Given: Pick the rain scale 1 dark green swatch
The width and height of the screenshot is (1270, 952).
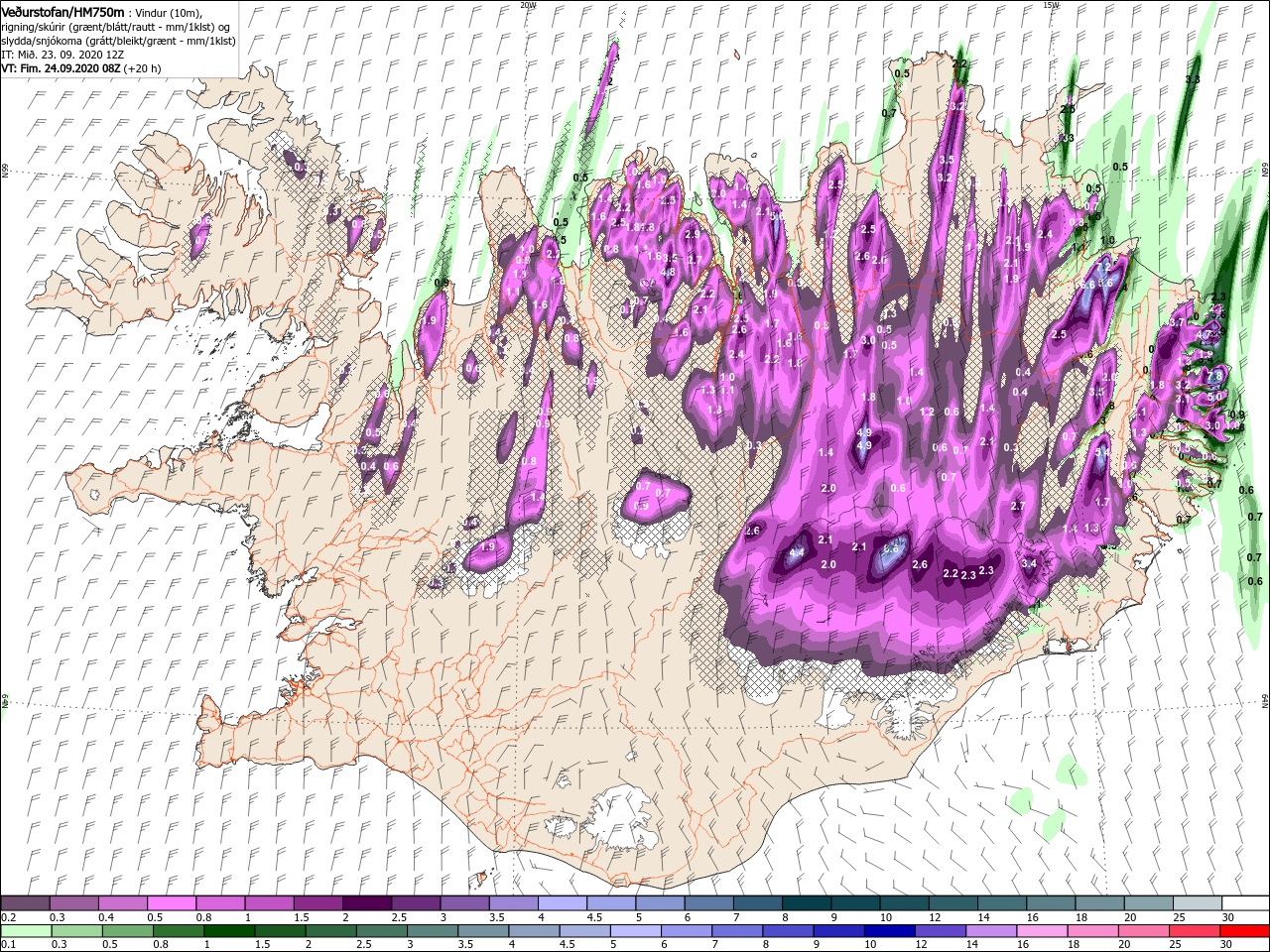Looking at the screenshot, I should tap(228, 931).
